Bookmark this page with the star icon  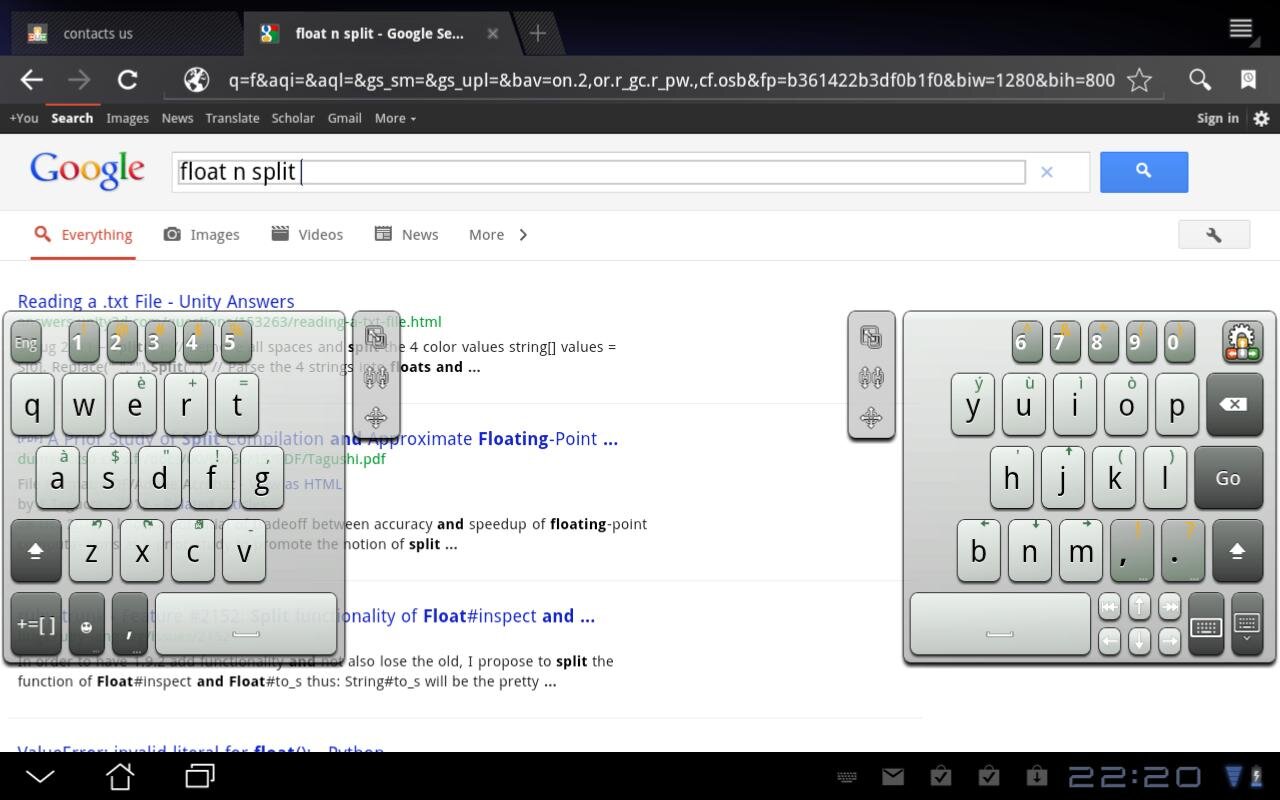point(1139,80)
